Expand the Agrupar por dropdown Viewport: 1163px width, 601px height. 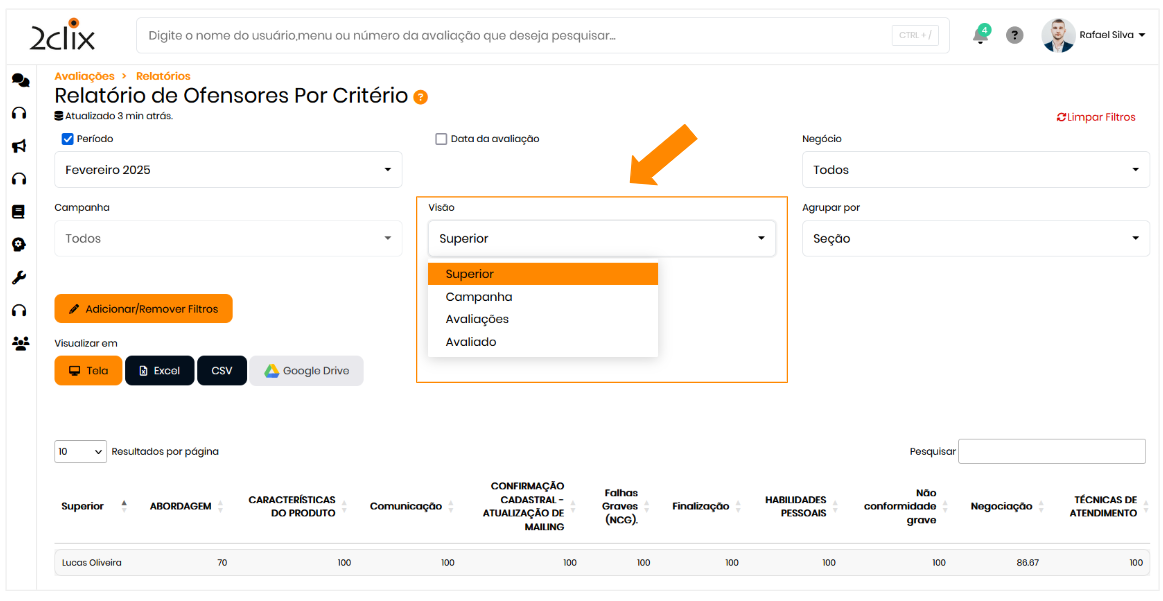coord(975,239)
